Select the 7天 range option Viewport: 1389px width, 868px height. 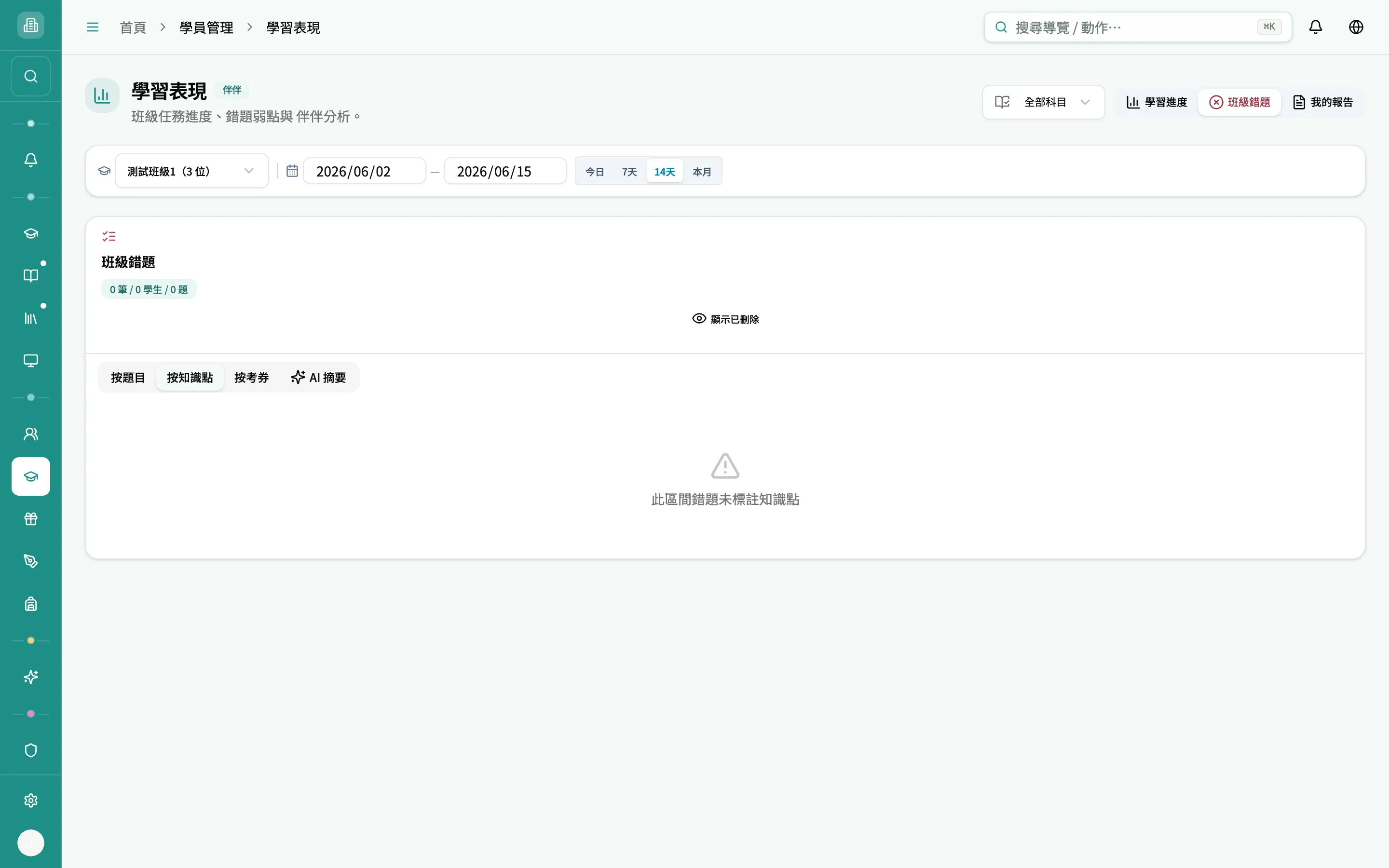coord(629,172)
